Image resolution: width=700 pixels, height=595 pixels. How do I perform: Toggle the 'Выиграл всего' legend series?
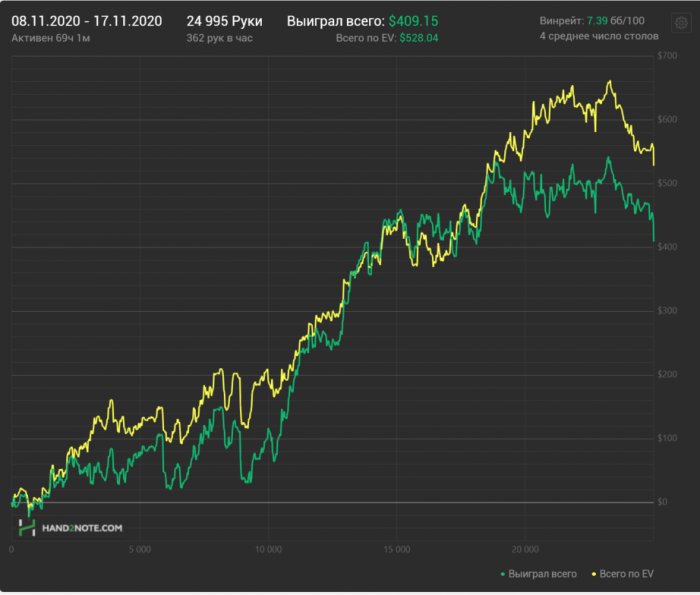pyautogui.click(x=539, y=574)
